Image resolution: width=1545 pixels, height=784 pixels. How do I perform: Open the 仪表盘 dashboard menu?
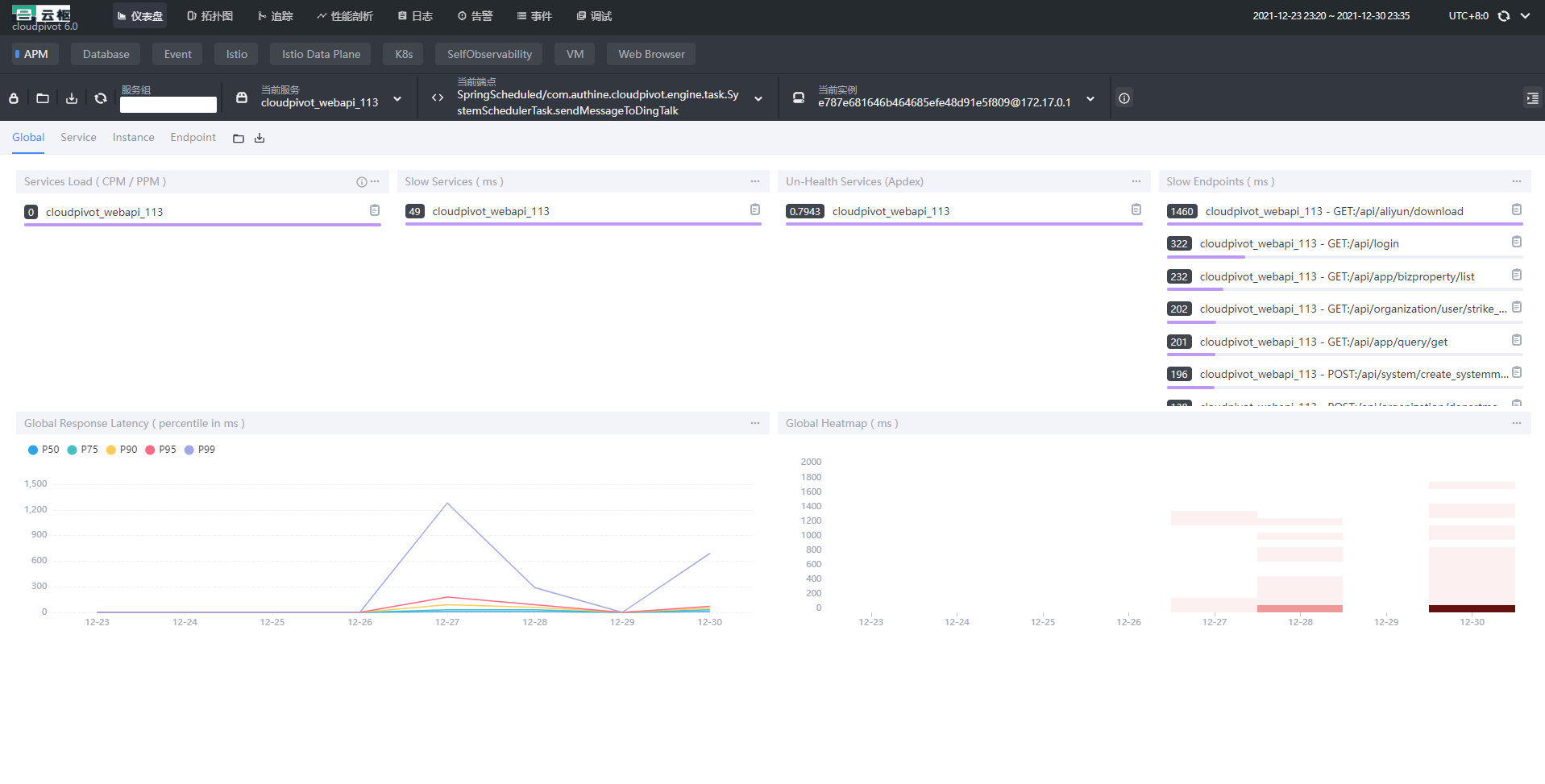click(x=139, y=16)
